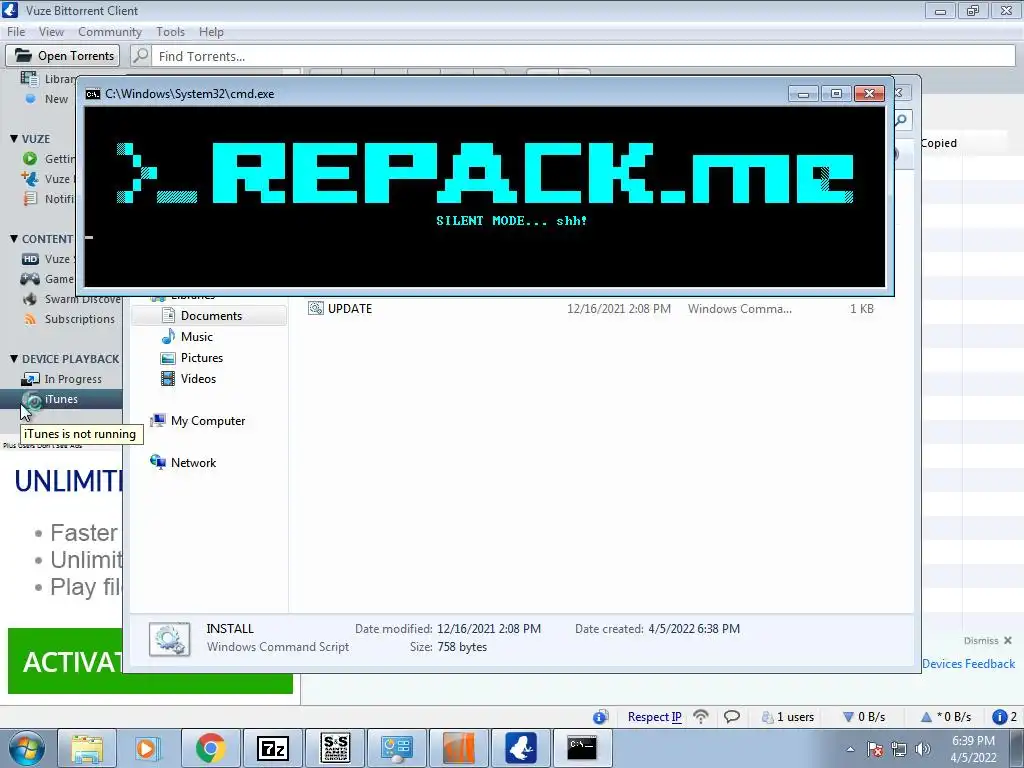Click the Vuze frog taskbar icon

(521, 748)
